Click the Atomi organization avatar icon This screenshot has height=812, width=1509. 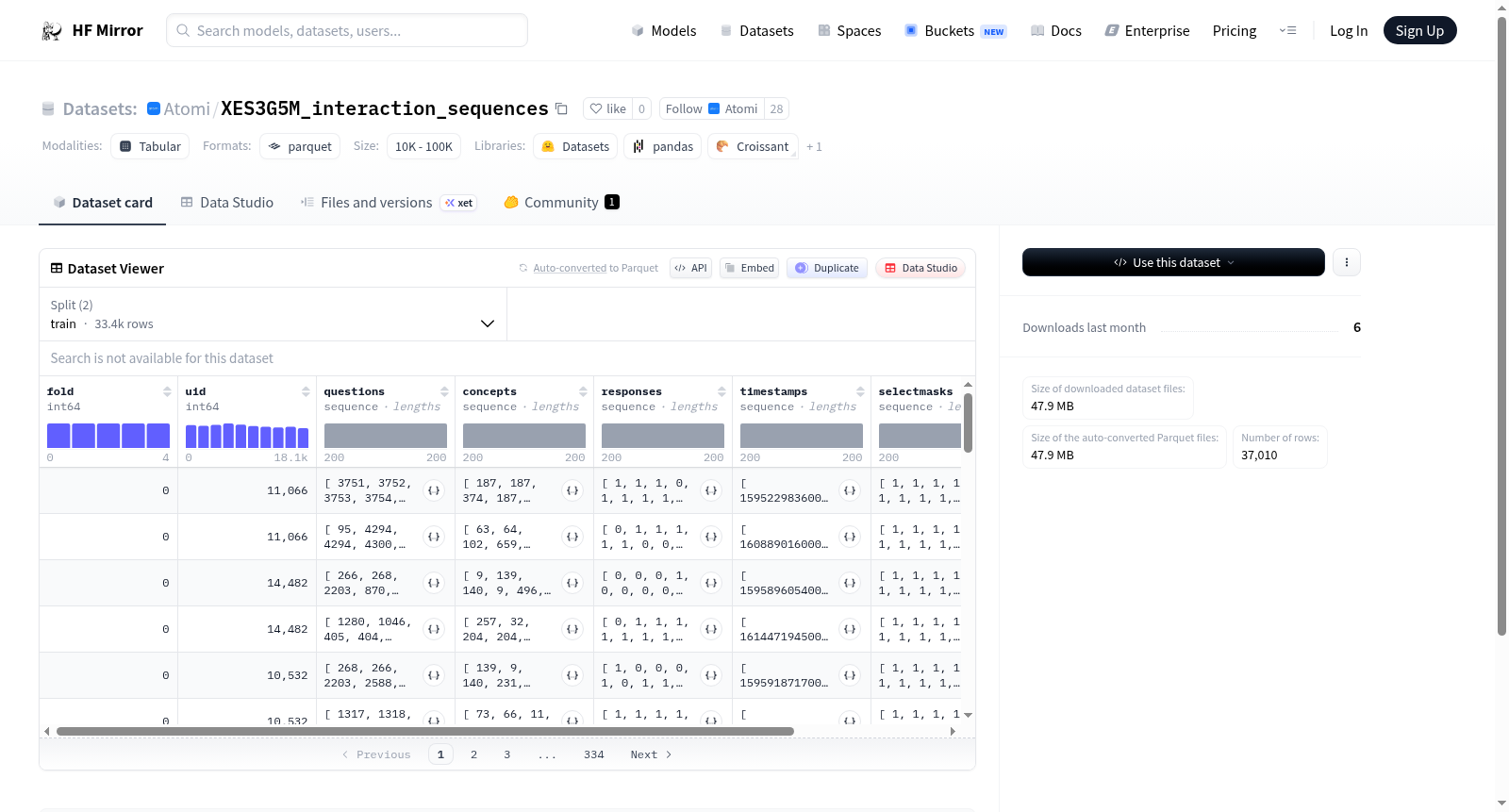[x=154, y=108]
